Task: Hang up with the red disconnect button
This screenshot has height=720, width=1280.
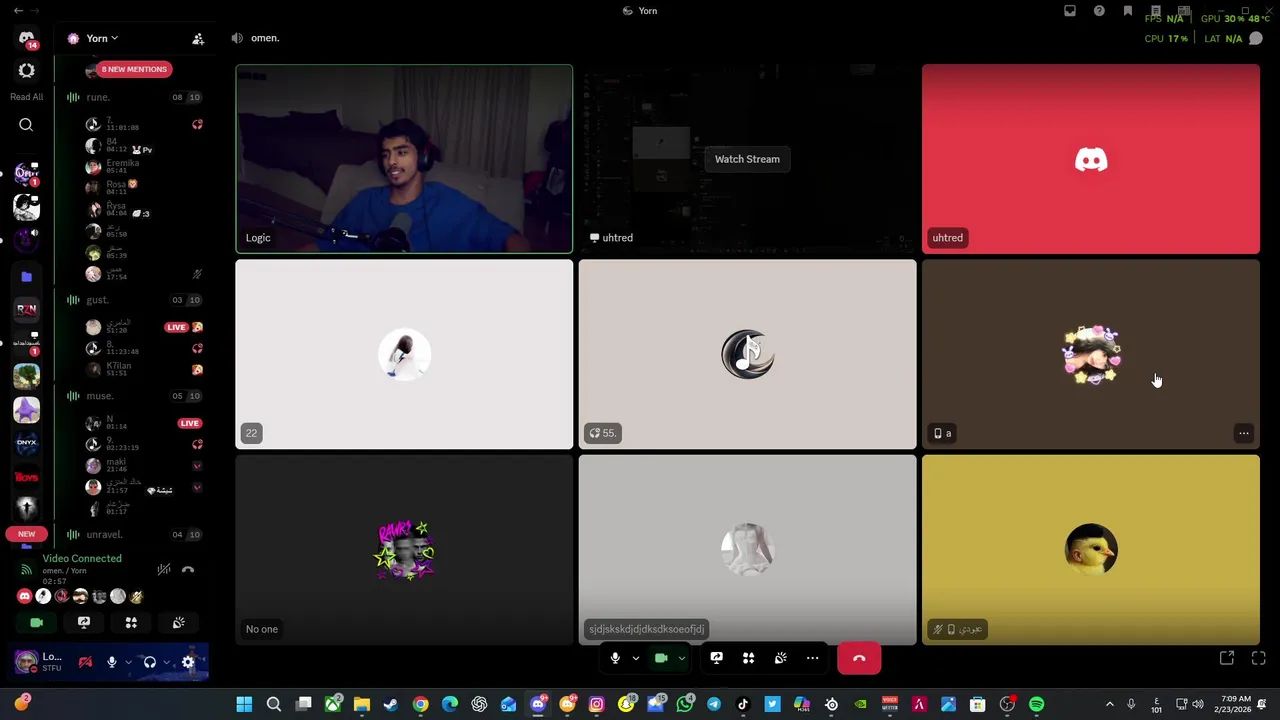Action: (859, 658)
